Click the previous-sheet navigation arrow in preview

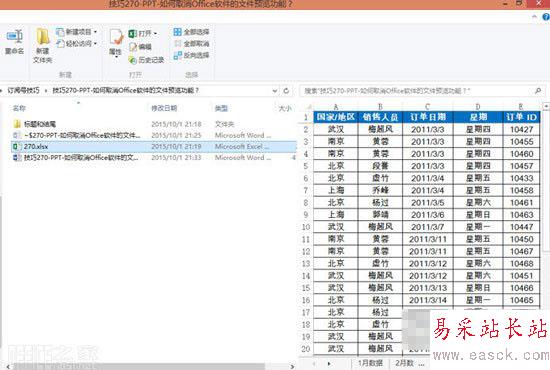click(314, 363)
